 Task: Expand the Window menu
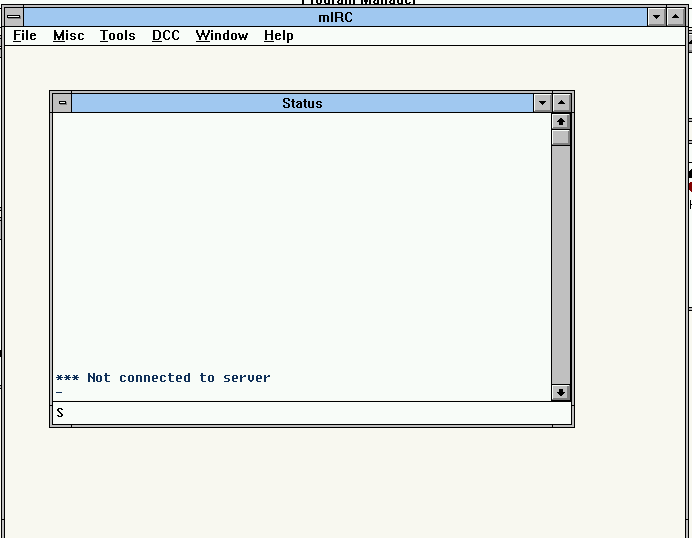pos(221,36)
